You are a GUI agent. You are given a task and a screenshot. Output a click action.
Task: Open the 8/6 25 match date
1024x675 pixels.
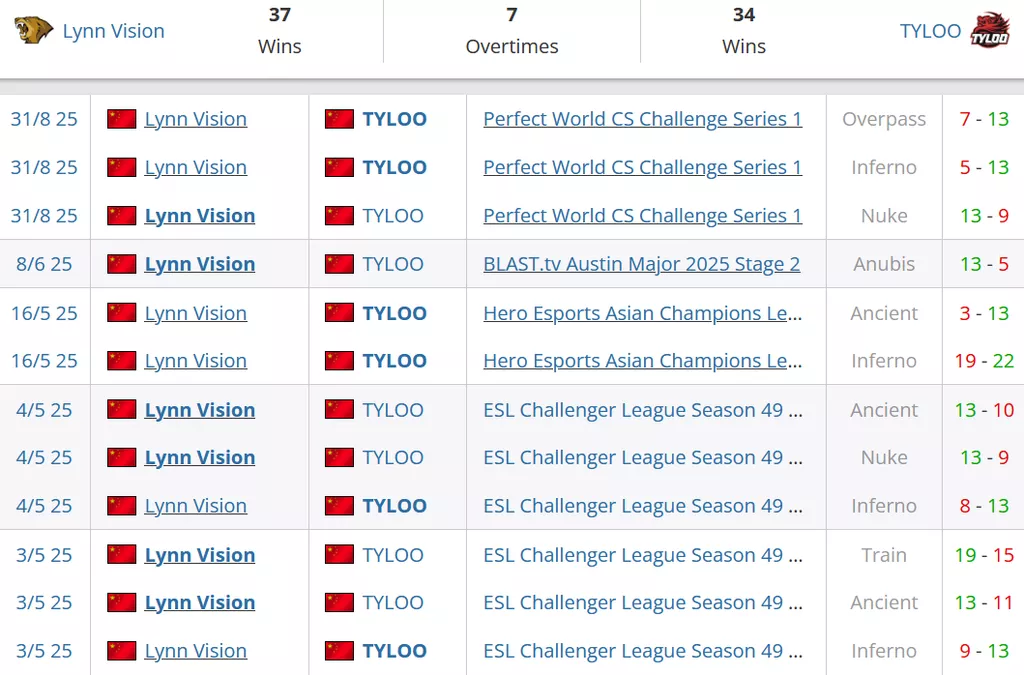[x=44, y=265]
